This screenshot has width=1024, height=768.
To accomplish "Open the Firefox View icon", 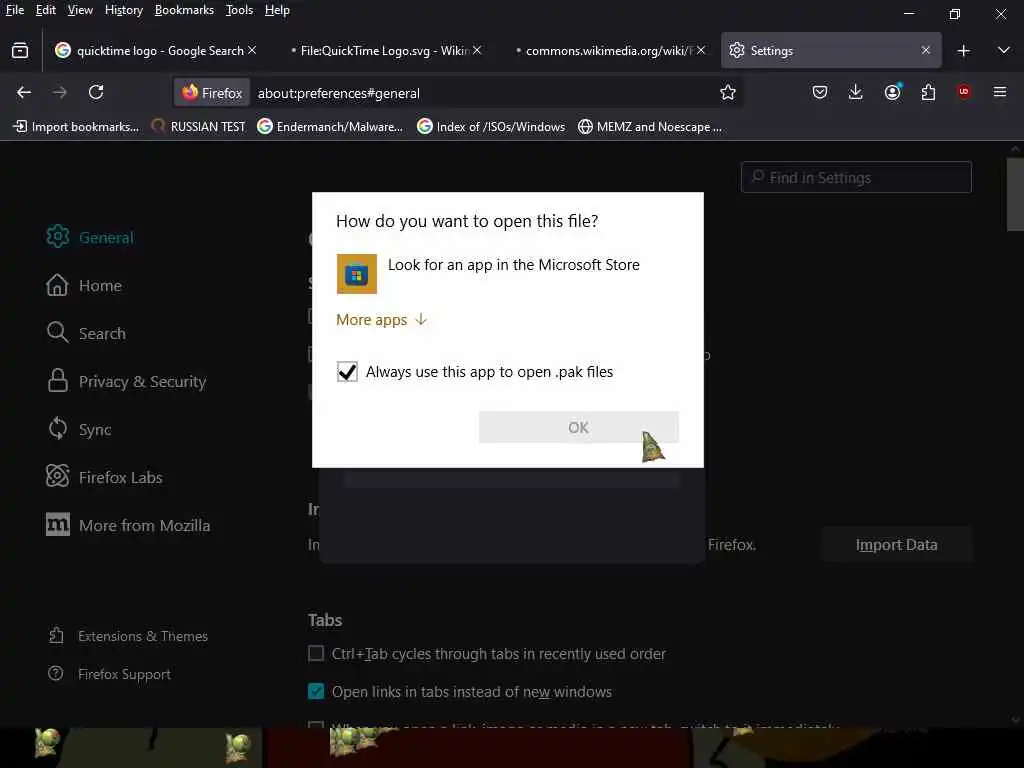I will [20, 50].
